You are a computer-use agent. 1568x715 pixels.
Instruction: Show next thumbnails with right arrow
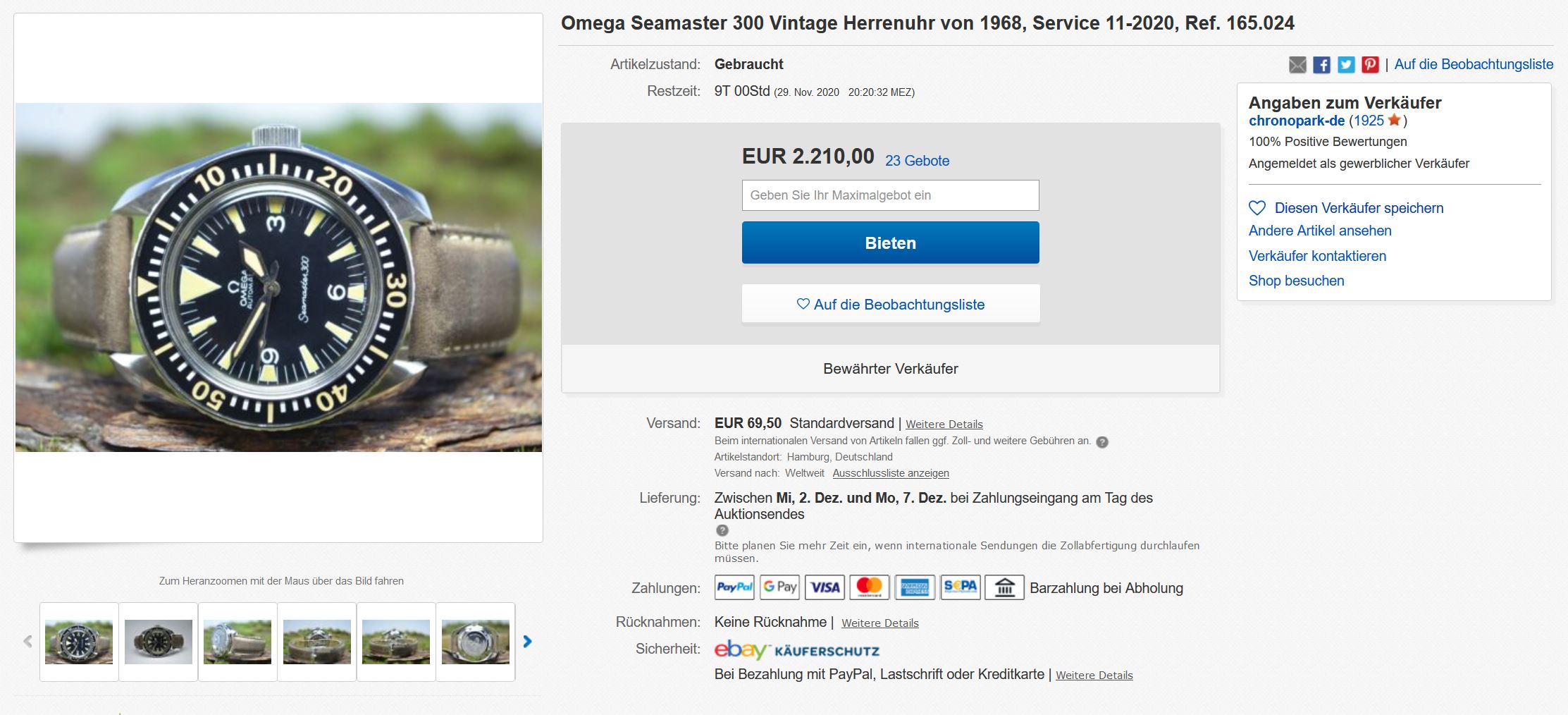pyautogui.click(x=527, y=642)
